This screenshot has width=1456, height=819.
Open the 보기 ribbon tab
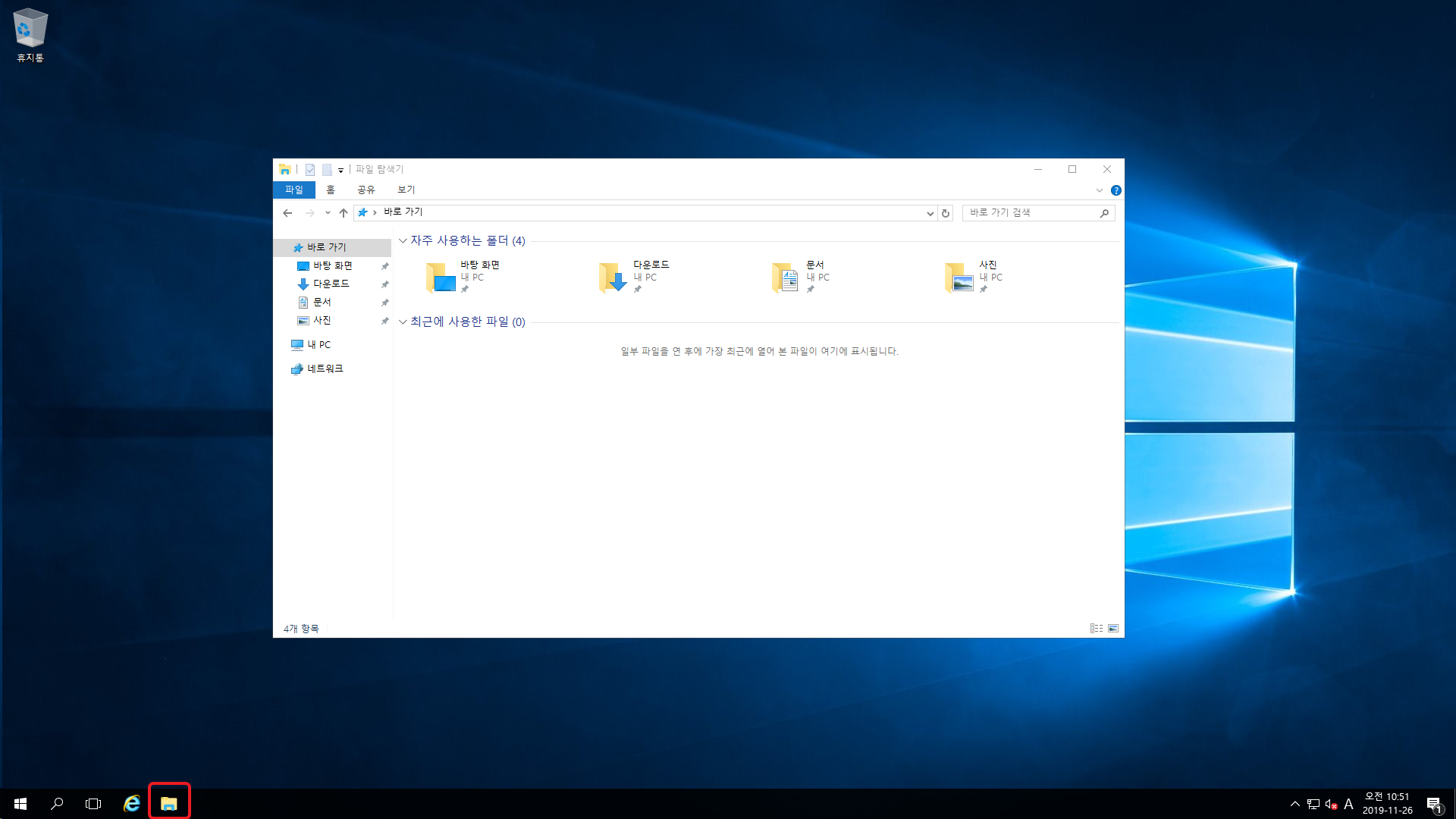[x=406, y=190]
